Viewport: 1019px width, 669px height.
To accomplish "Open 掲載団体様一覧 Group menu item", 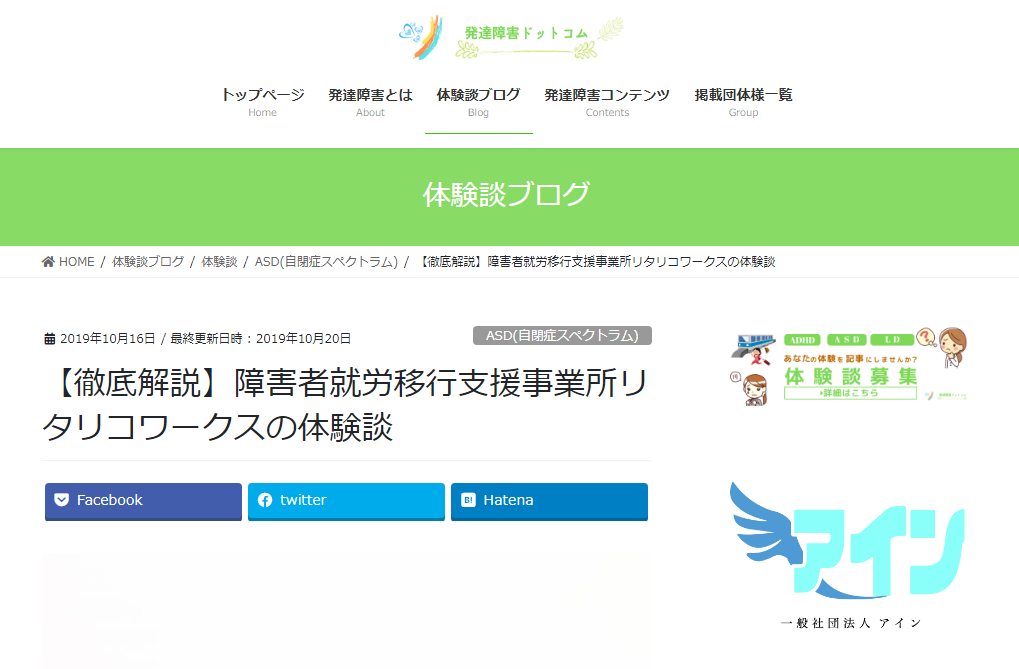I will pyautogui.click(x=743, y=101).
